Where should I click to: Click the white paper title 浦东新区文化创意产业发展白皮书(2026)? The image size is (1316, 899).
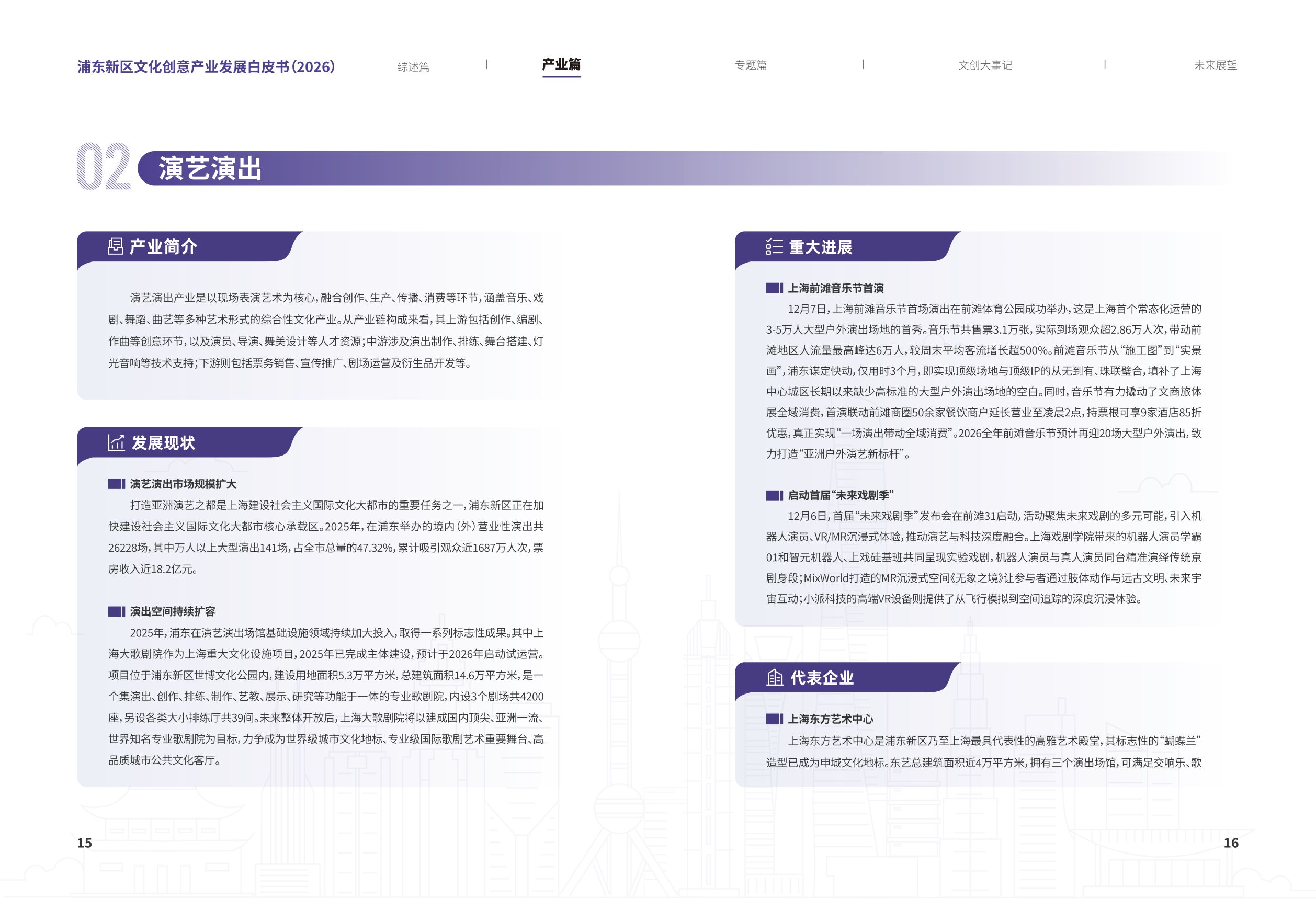[206, 67]
